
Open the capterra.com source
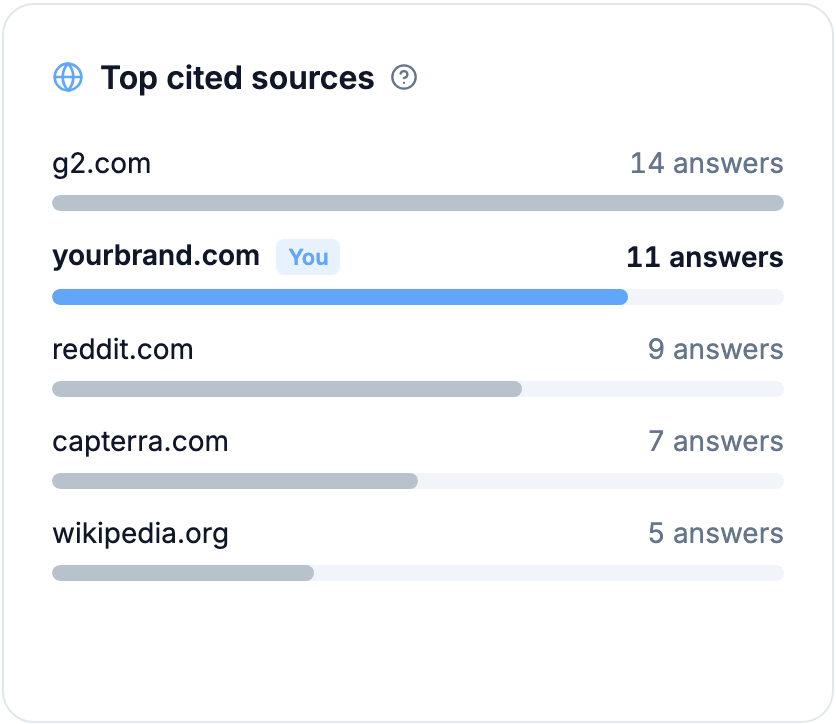coord(140,443)
